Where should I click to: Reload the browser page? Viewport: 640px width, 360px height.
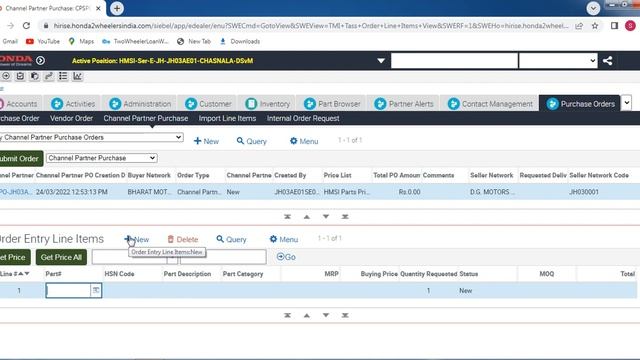click(27, 26)
